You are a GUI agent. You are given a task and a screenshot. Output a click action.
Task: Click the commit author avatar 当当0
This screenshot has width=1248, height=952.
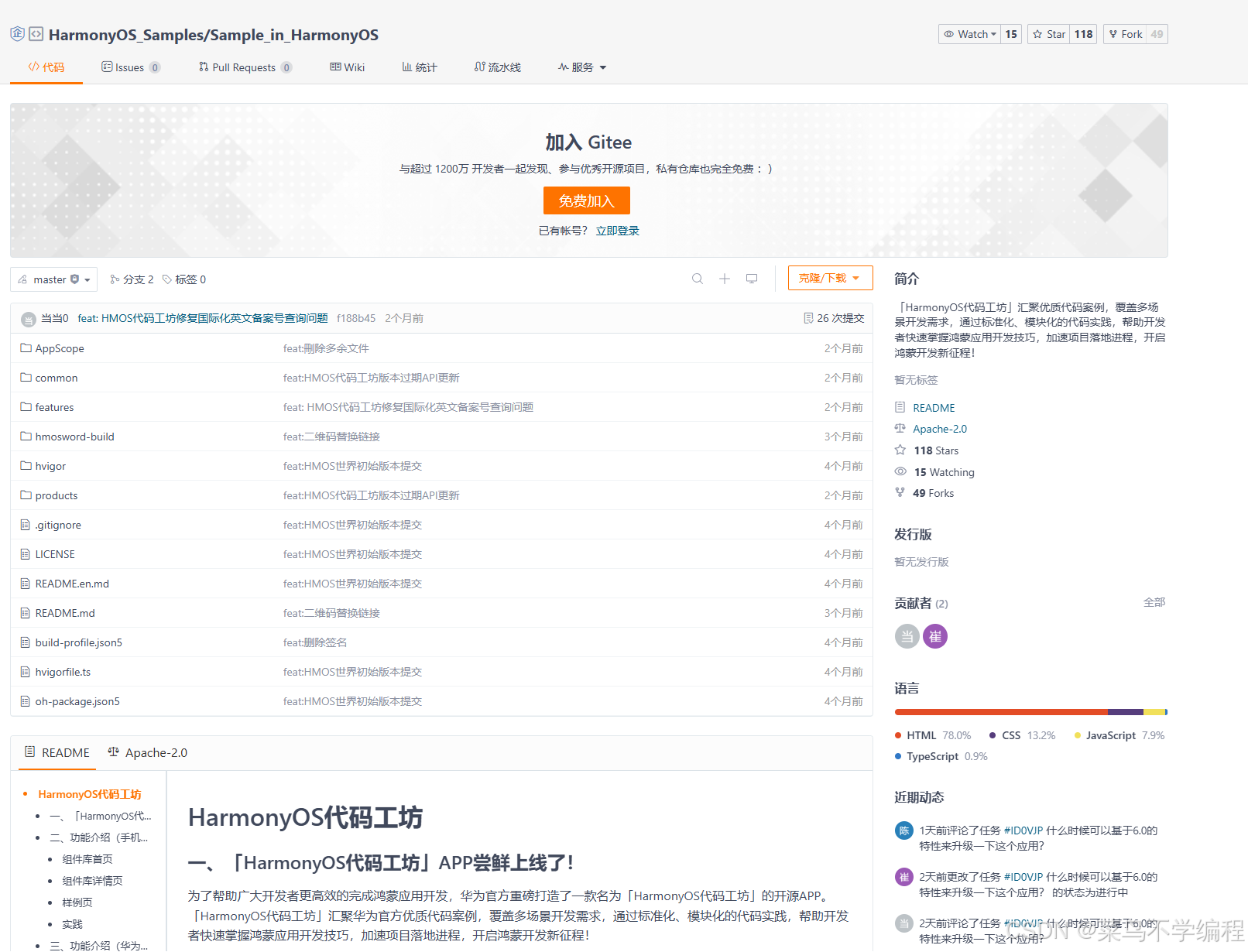pos(29,319)
